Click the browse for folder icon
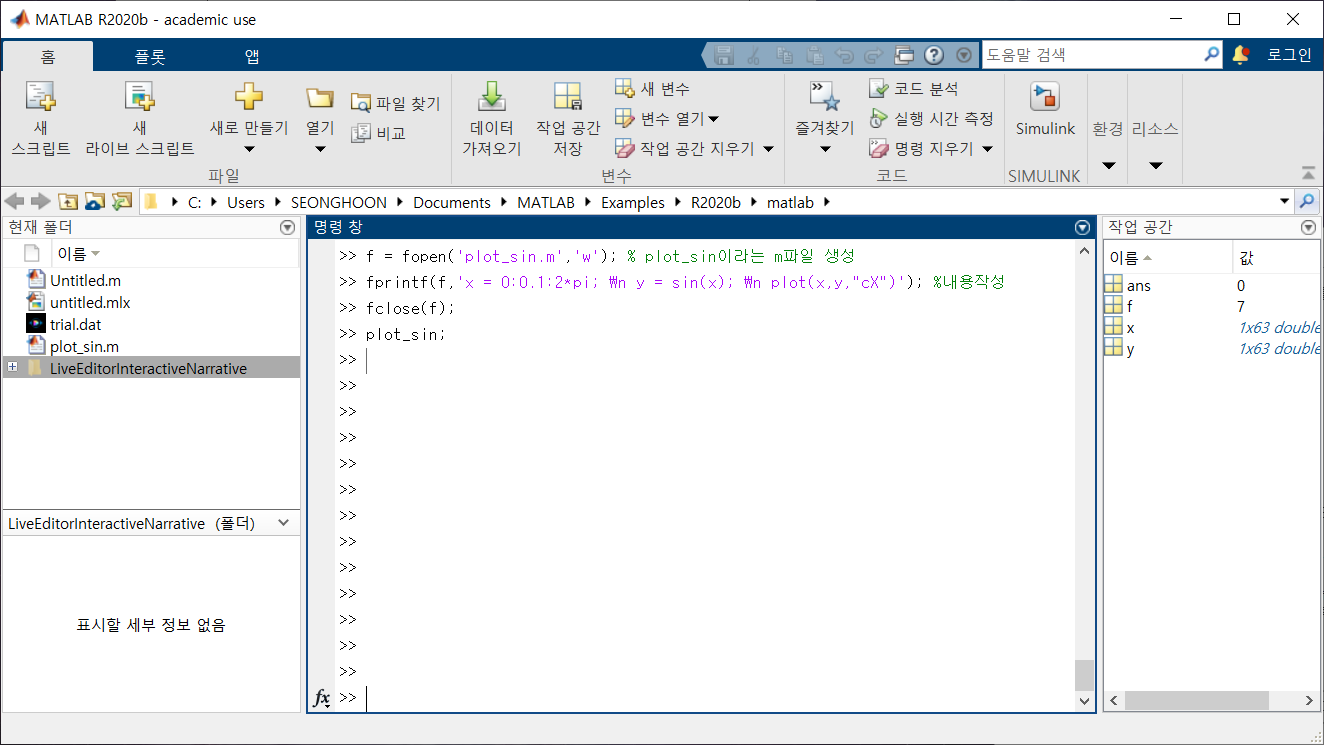The width and height of the screenshot is (1324, 745). pyautogui.click(x=94, y=202)
